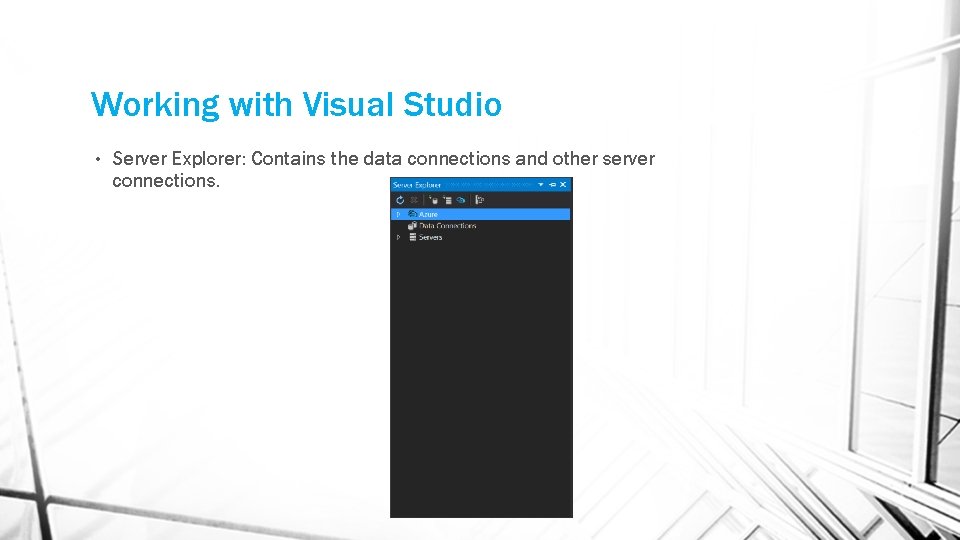Click the Stop Refresh icon in toolbar
Screen dimensions: 960x540
click(414, 200)
